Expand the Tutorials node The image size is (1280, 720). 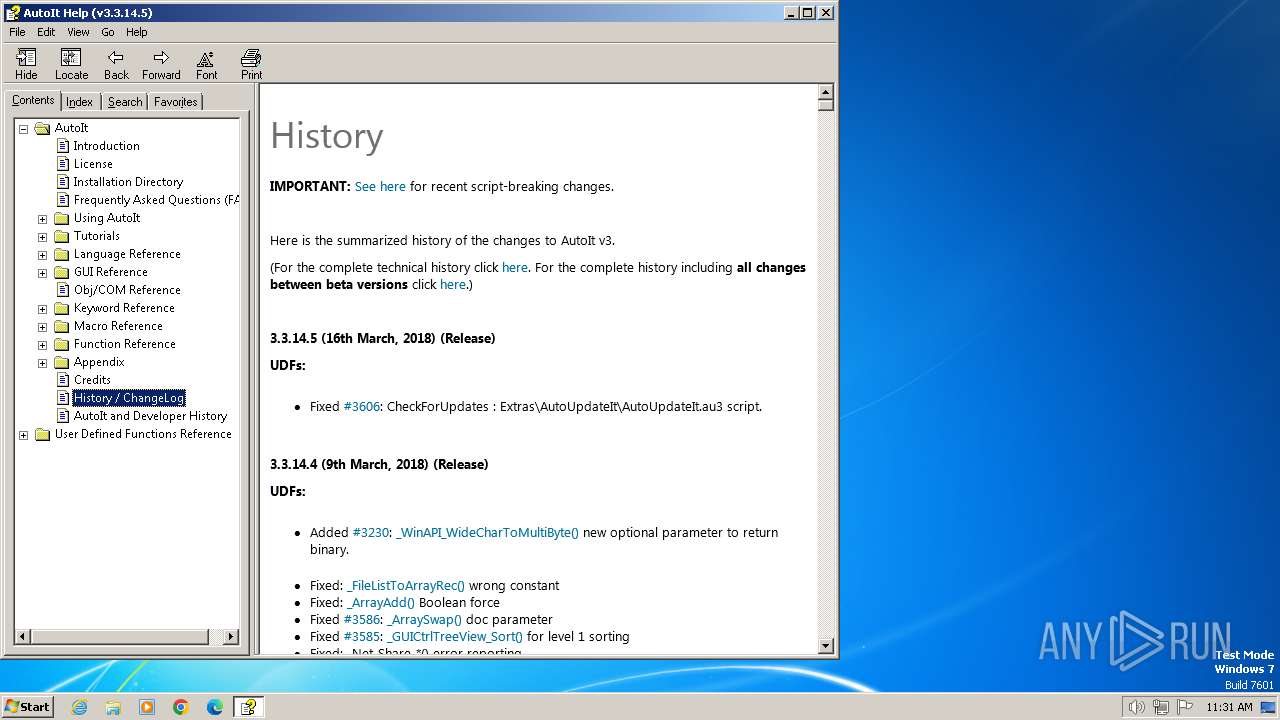coord(42,237)
